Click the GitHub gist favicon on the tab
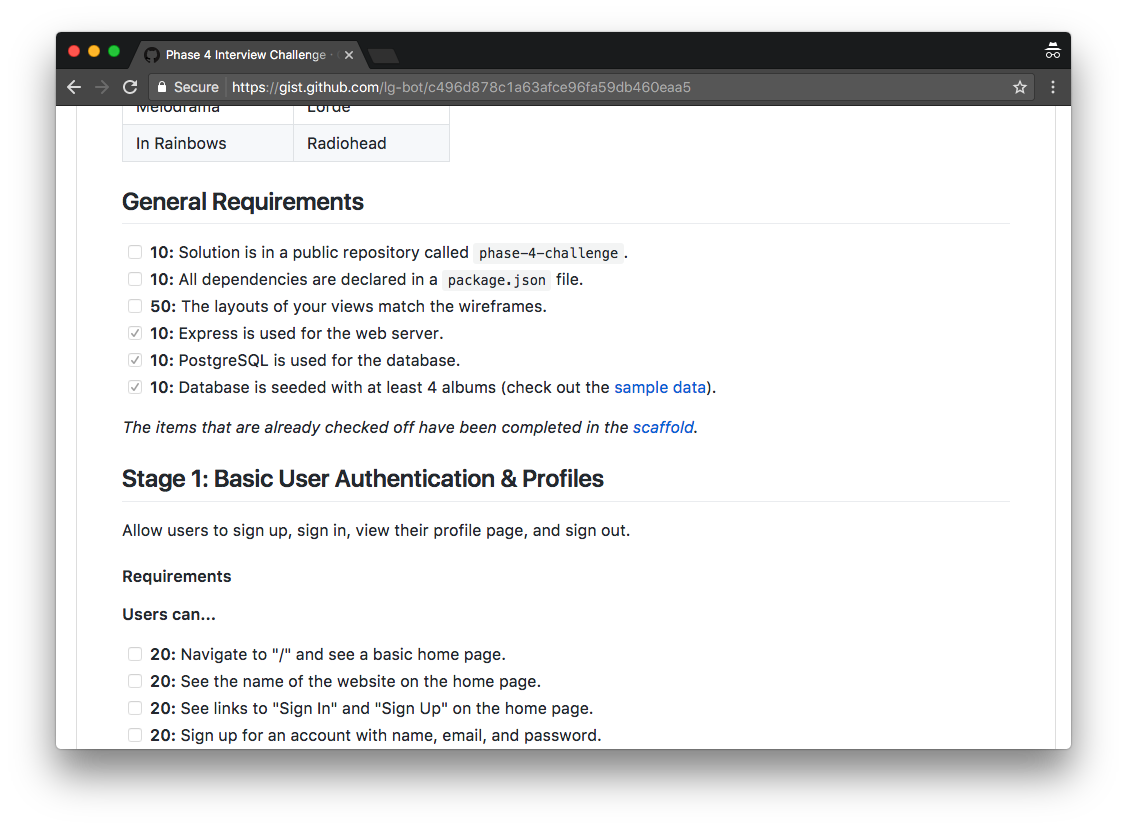This screenshot has height=829, width=1127. tap(150, 55)
